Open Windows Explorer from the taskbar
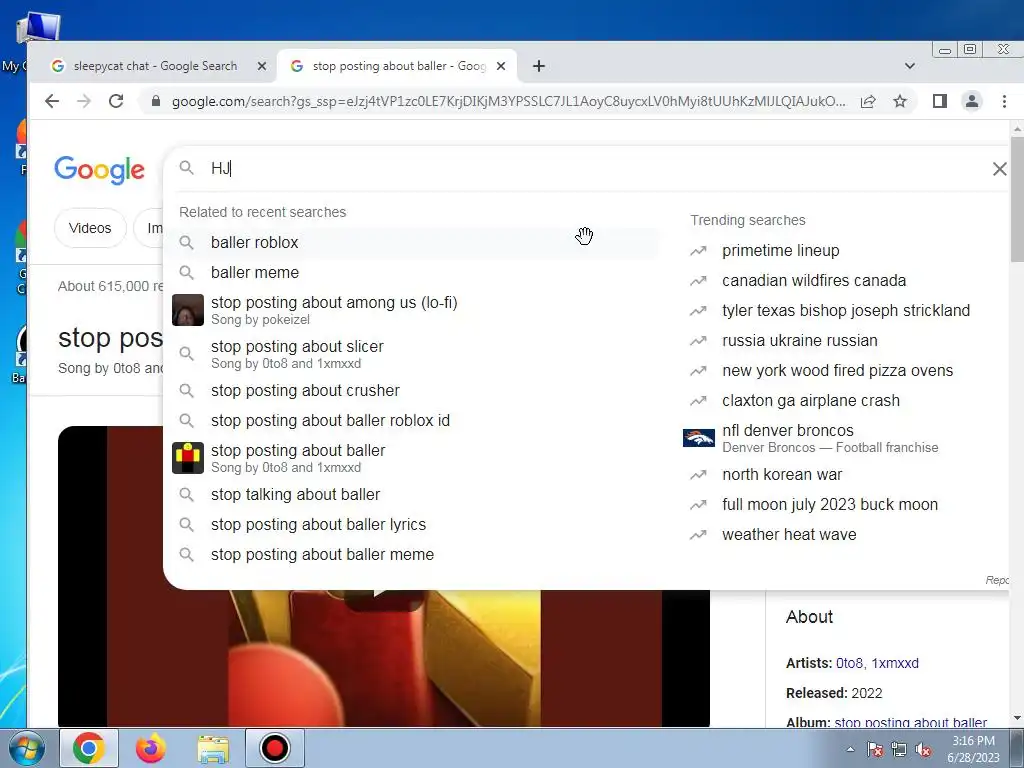This screenshot has width=1024, height=768. coord(213,748)
